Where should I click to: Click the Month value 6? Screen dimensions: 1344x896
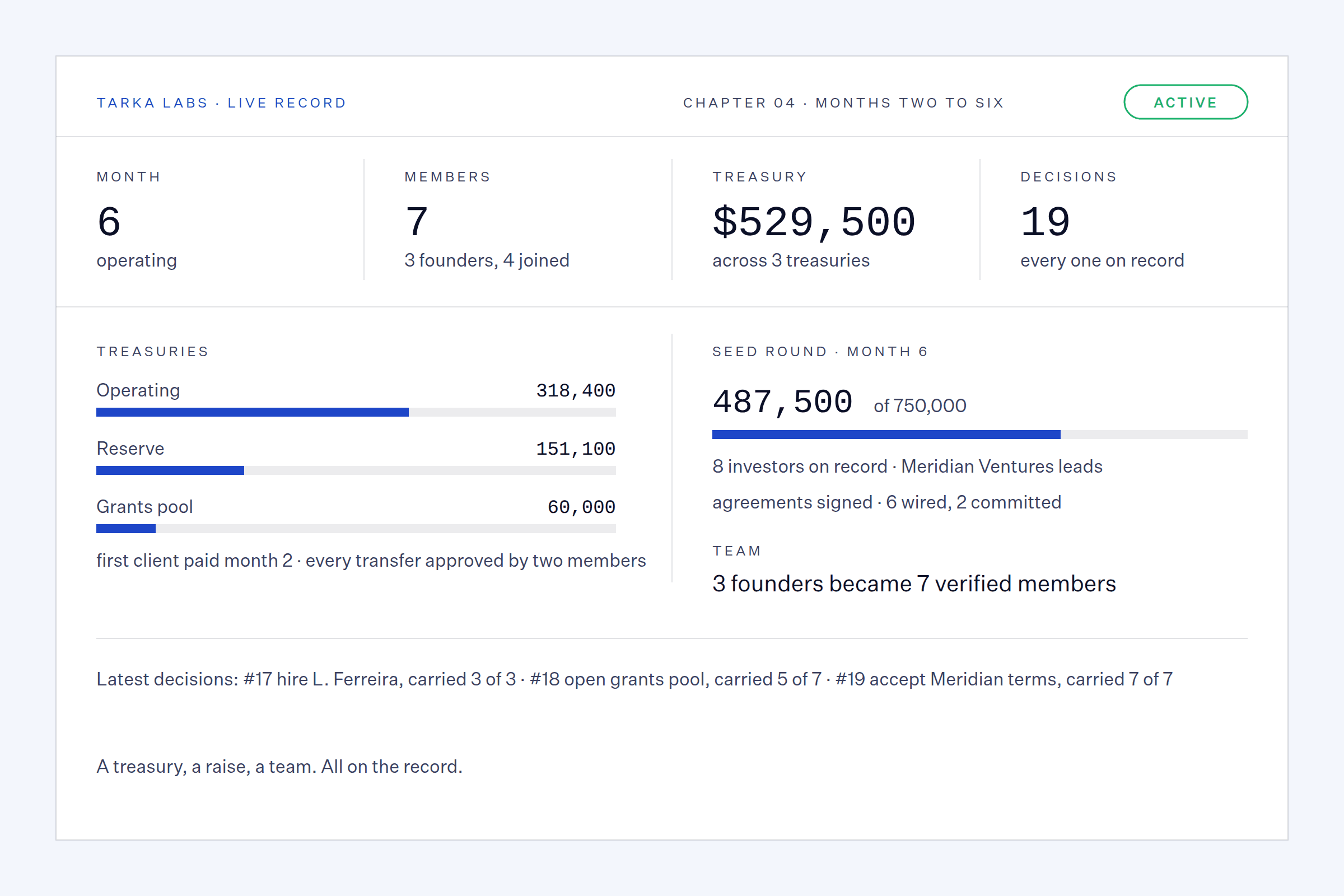pos(109,222)
